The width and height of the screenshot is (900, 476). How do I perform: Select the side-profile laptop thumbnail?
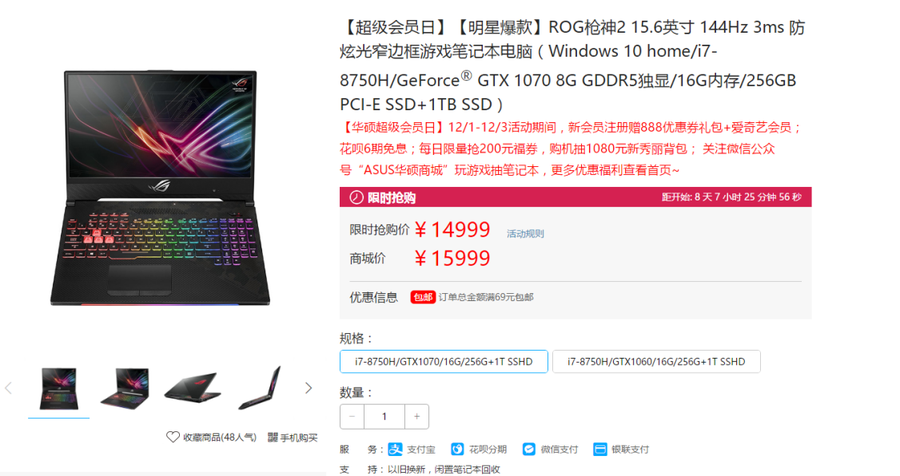point(260,388)
